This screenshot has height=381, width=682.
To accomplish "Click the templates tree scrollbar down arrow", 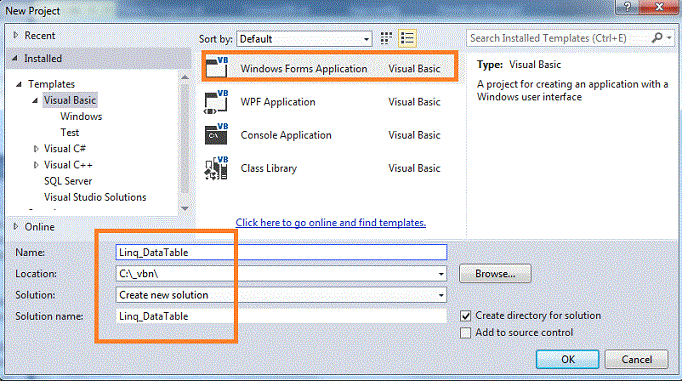I will coord(185,208).
